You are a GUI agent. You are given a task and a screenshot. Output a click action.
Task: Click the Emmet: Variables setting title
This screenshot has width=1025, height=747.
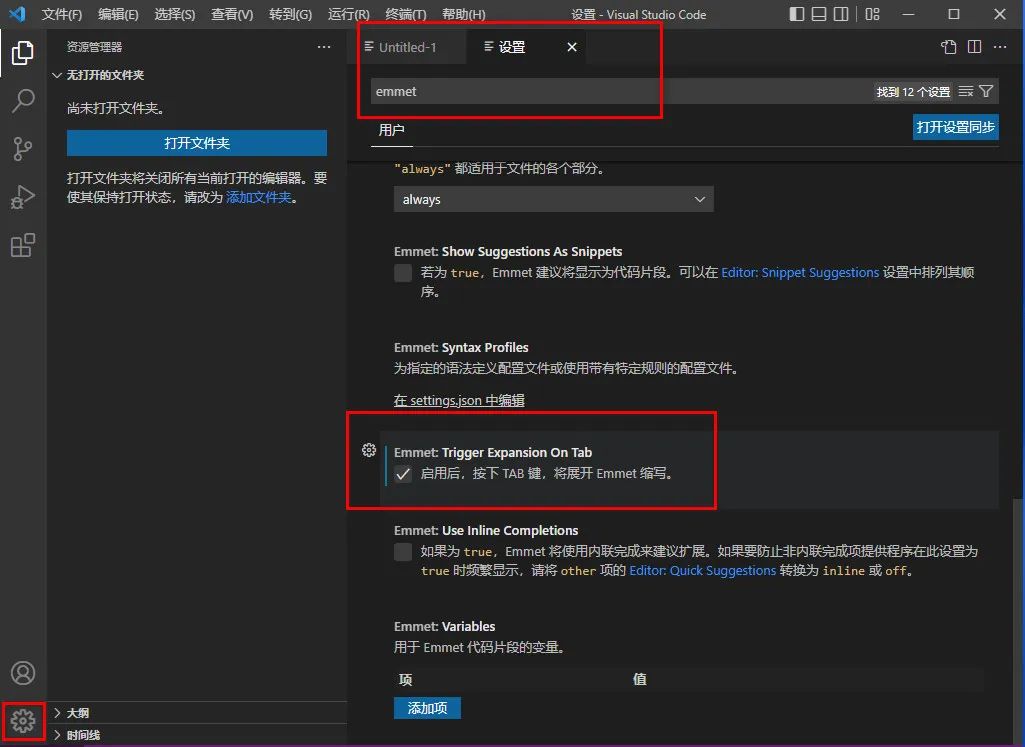point(445,626)
